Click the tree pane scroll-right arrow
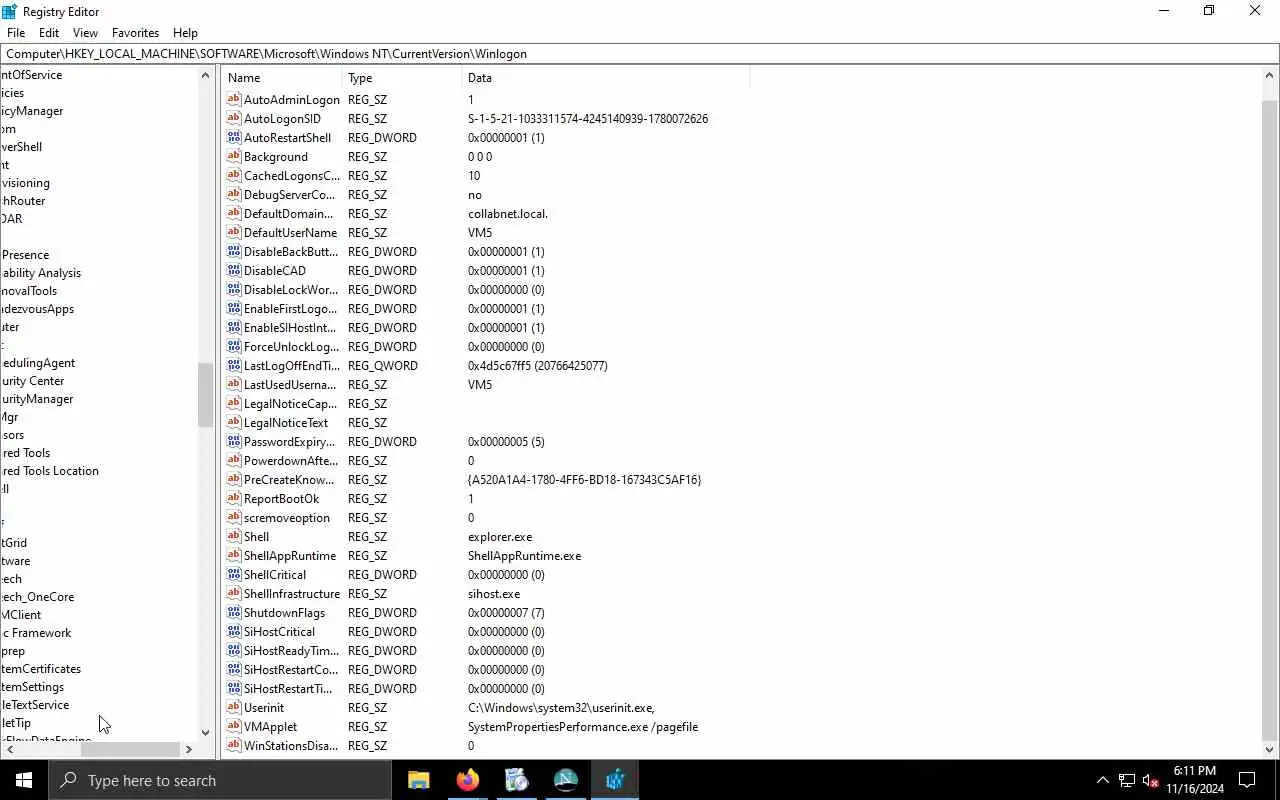Screen dimensions: 1280x800 (x=188, y=749)
